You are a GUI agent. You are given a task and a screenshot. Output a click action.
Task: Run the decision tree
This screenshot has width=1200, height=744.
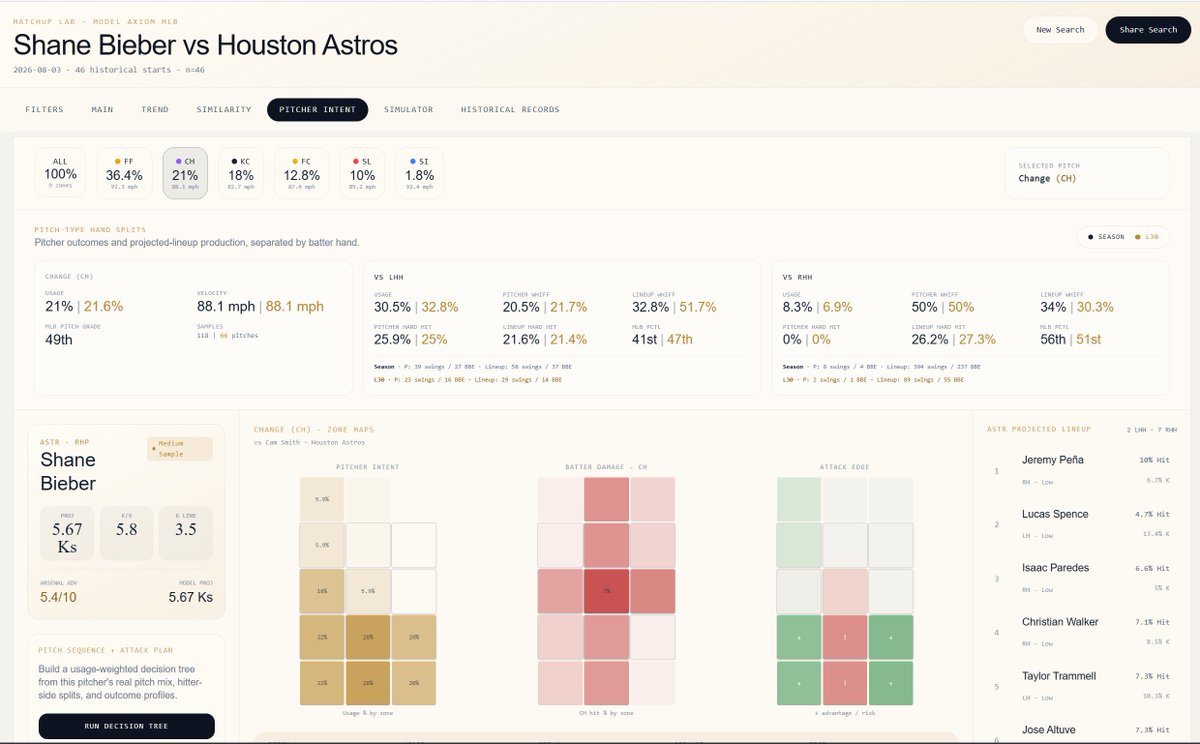[x=127, y=726]
